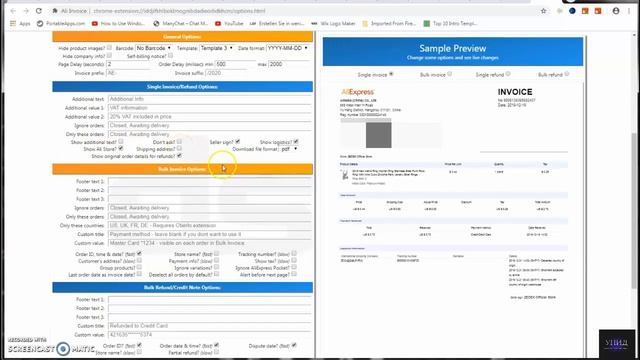640x360 pixels.
Task: Click the Invoice prefix field
Action: click(128, 73)
